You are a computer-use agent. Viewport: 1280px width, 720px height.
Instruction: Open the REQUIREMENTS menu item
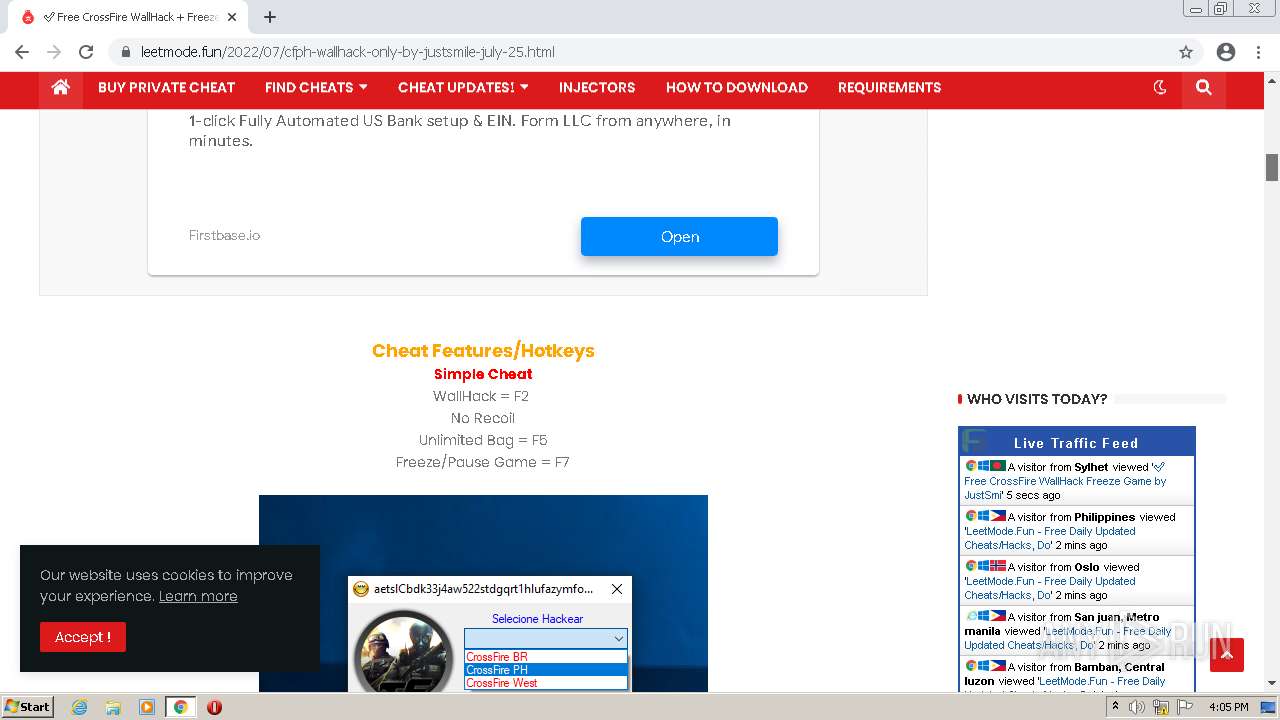889,87
